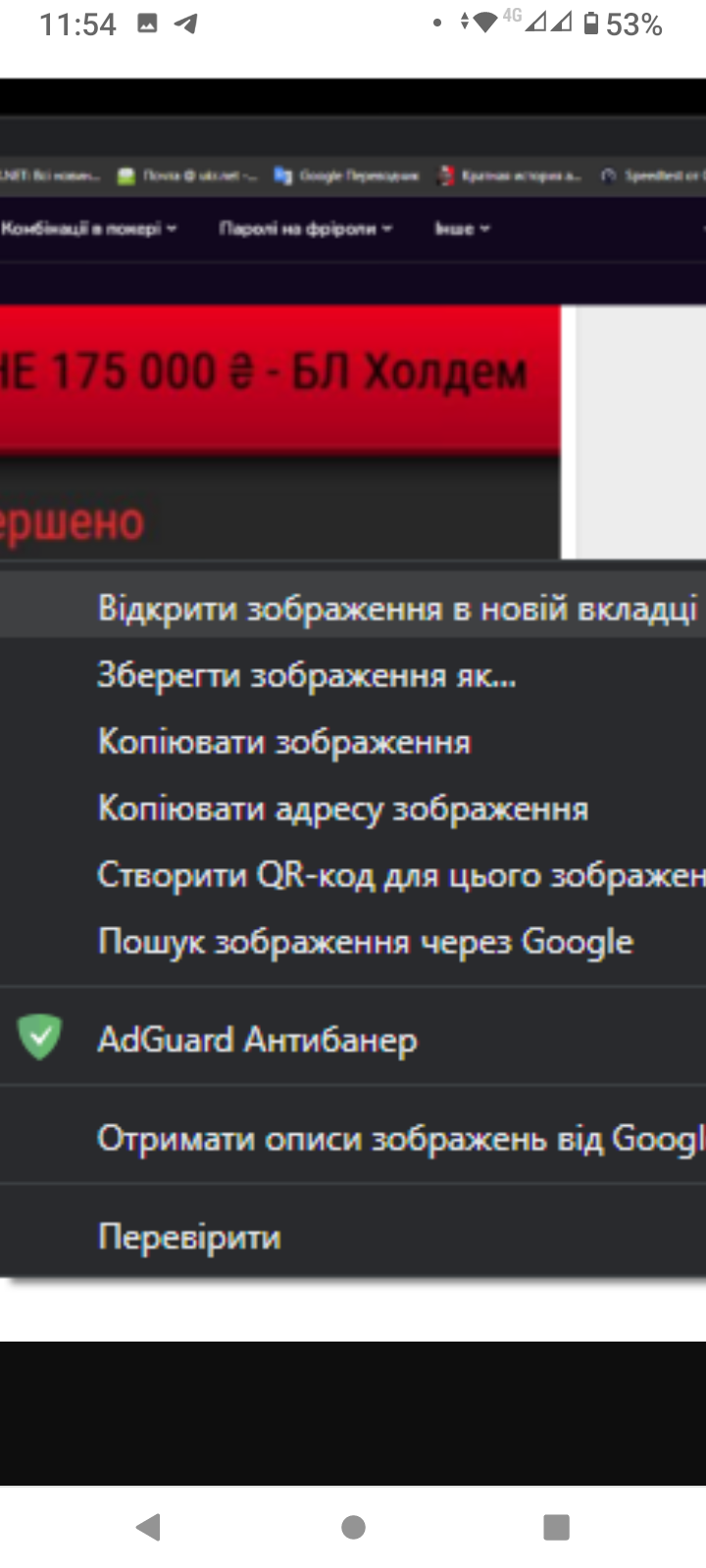Image resolution: width=706 pixels, height=1568 pixels.
Task: Expand the "Комбінації в покері" dropdown
Action: (88, 228)
